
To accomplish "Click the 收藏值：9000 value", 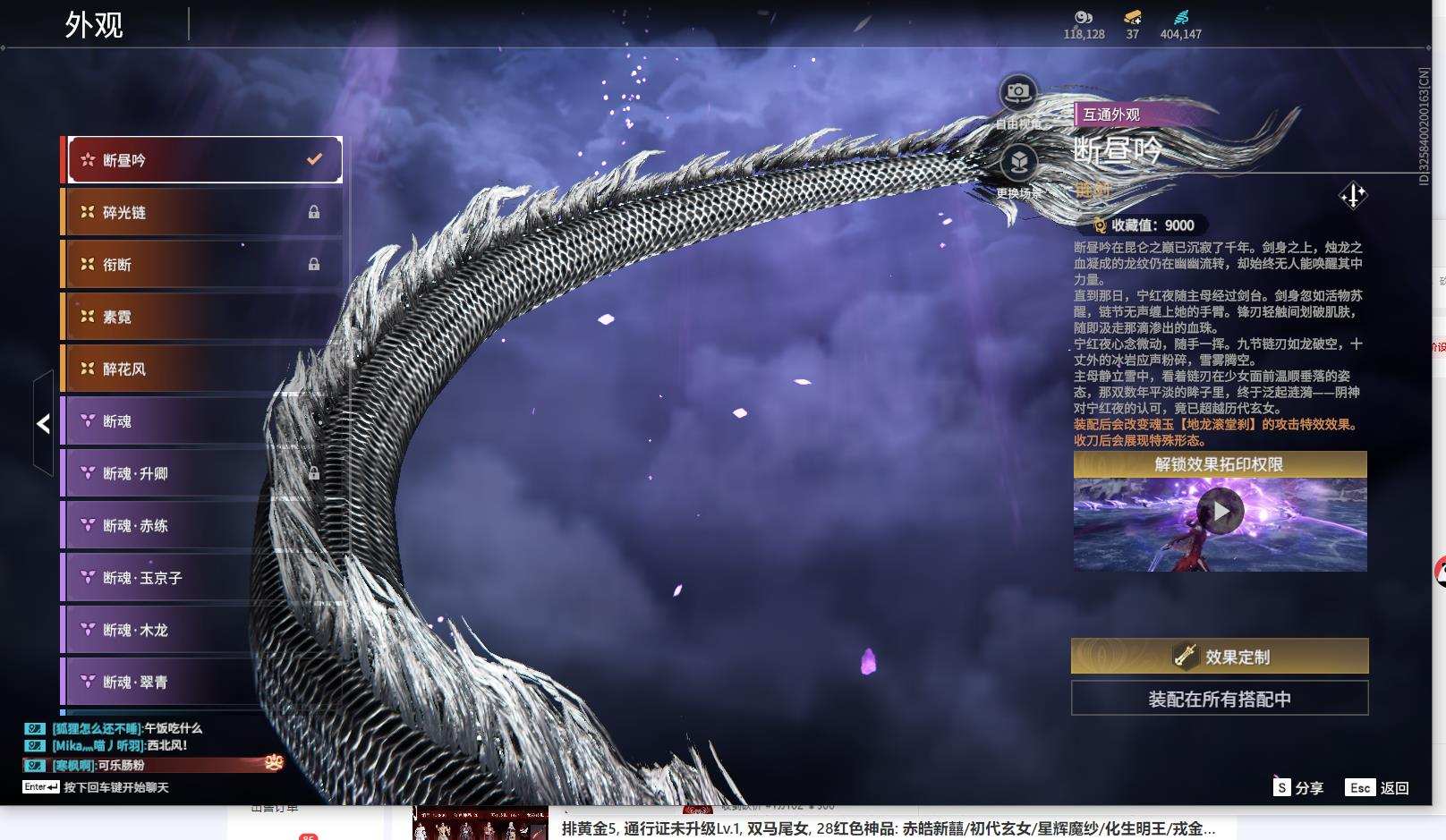I will 1153,225.
